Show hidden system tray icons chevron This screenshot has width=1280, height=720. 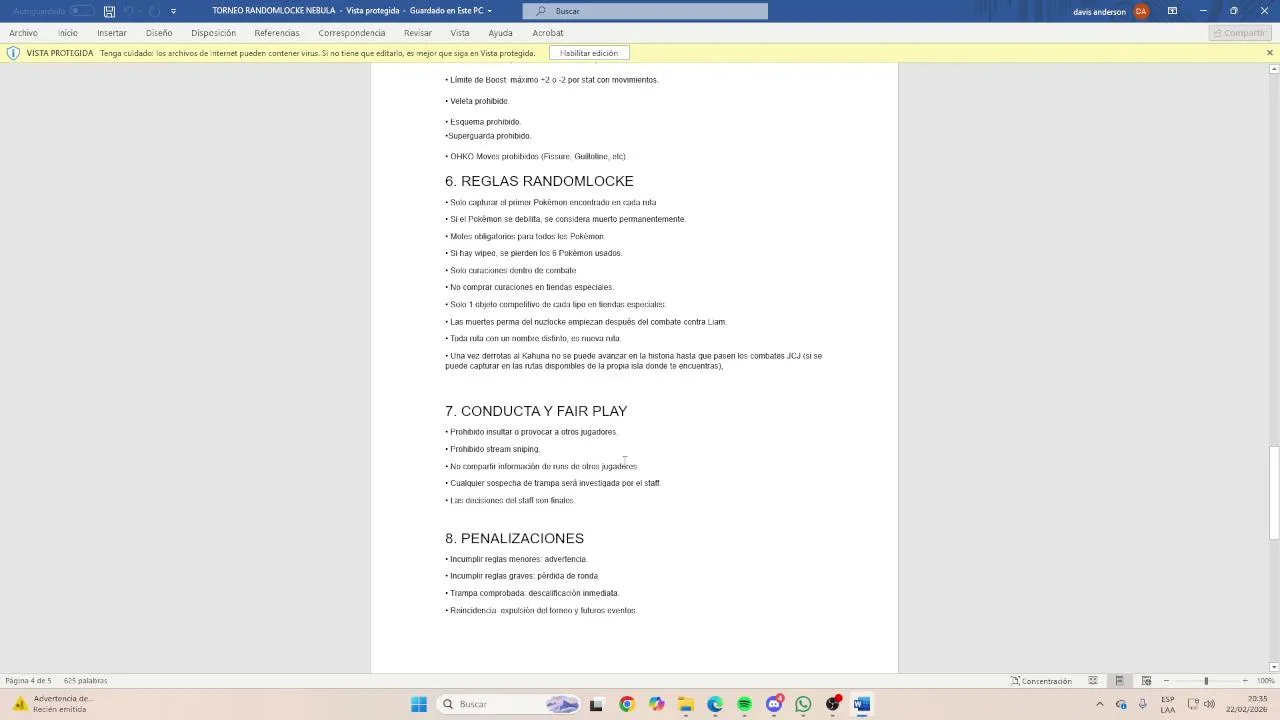(1100, 704)
